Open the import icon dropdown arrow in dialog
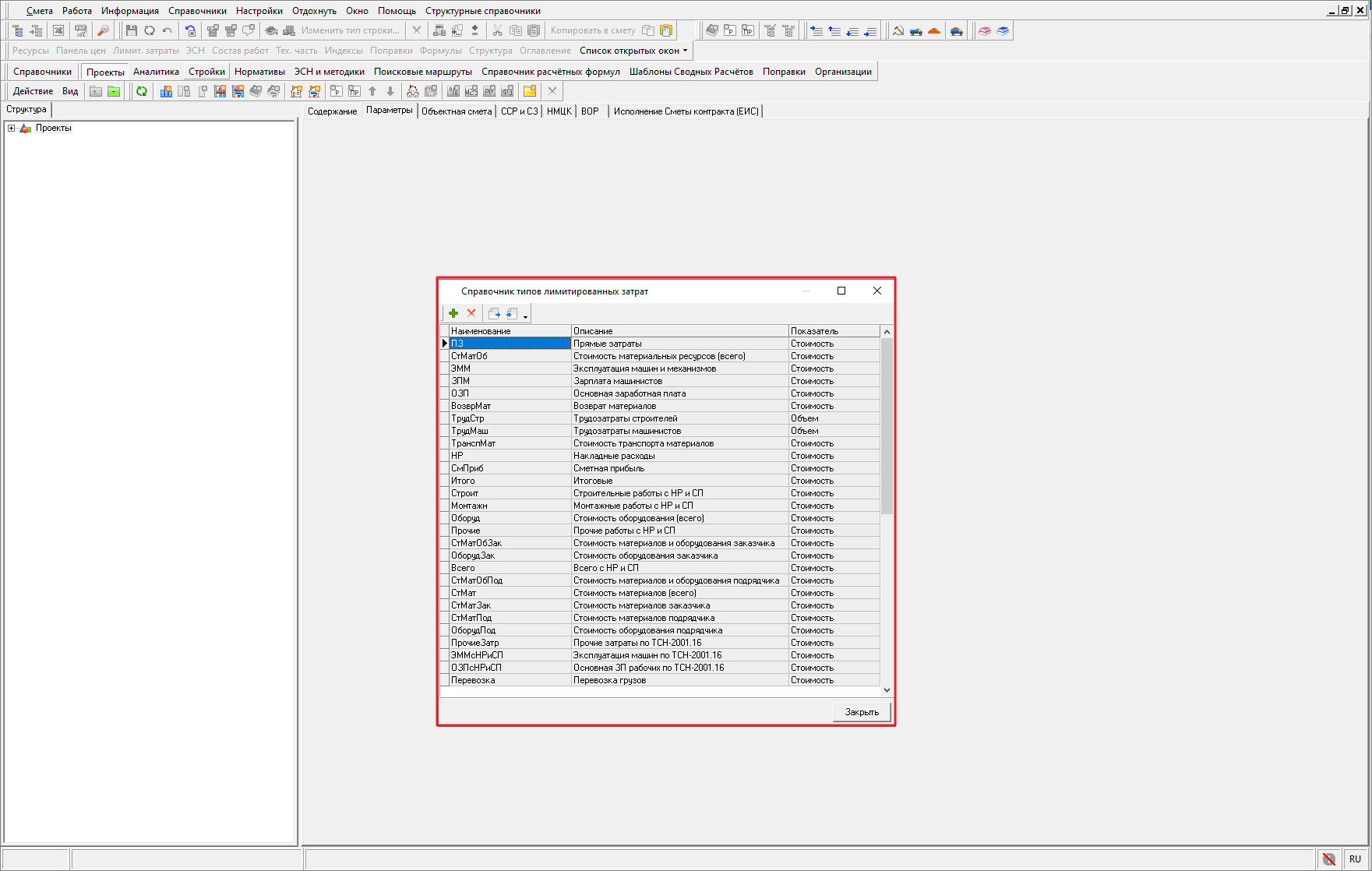Screen dimensions: 1372x871 point(526,316)
